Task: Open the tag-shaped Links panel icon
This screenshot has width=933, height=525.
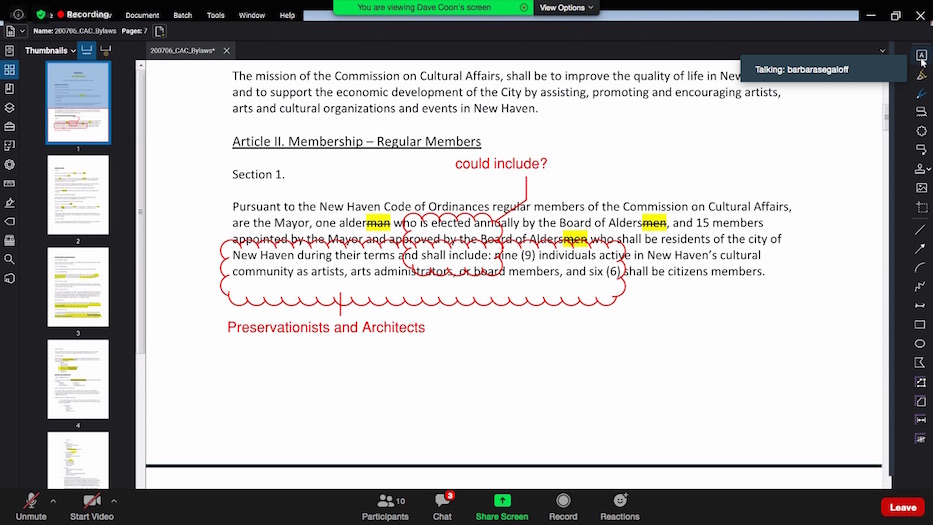Action: 10,221
